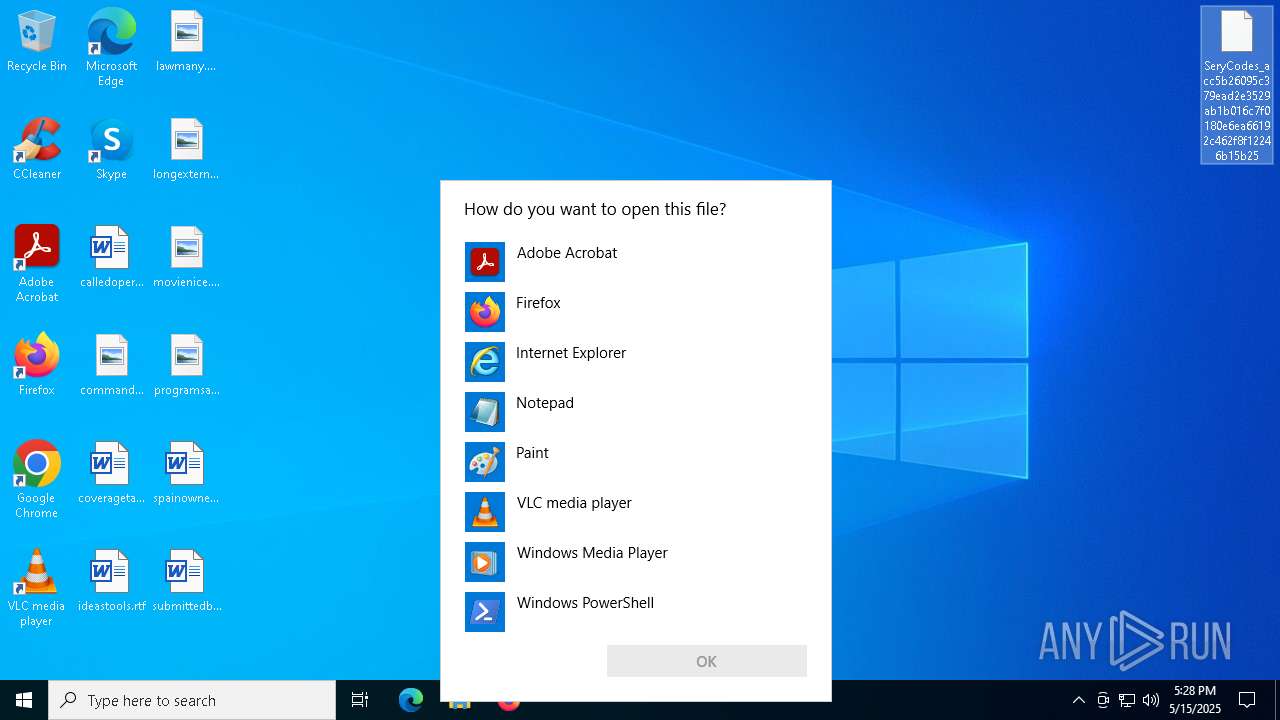Select Paint in the open-with dialog
The height and width of the screenshot is (720, 1280).
tap(635, 462)
